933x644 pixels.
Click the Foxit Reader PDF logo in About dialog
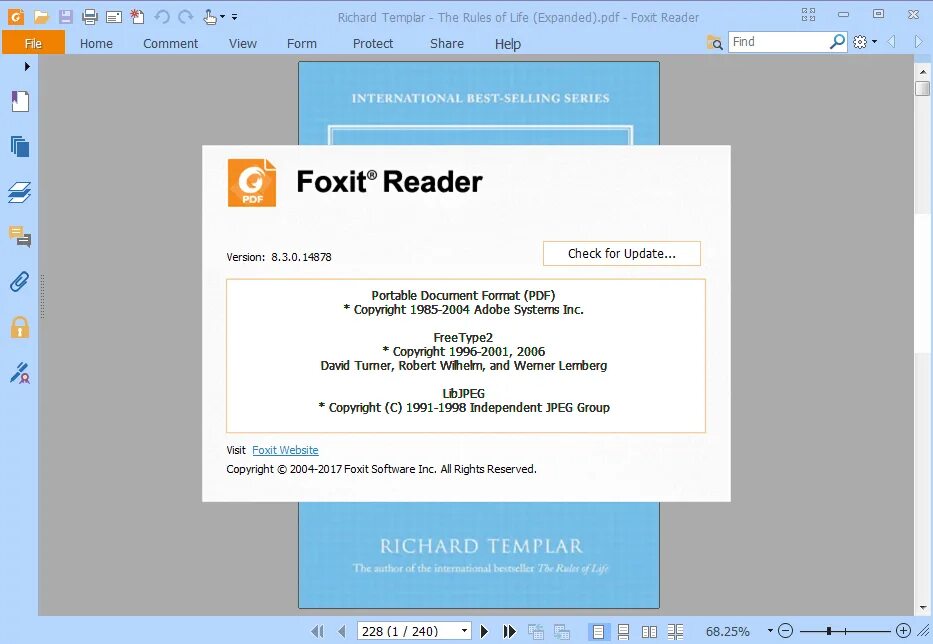pos(252,183)
